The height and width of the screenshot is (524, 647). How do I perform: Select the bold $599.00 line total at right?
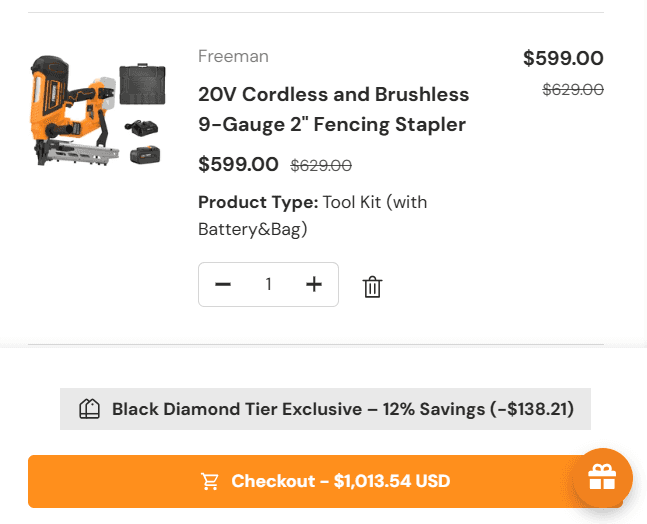click(x=563, y=58)
